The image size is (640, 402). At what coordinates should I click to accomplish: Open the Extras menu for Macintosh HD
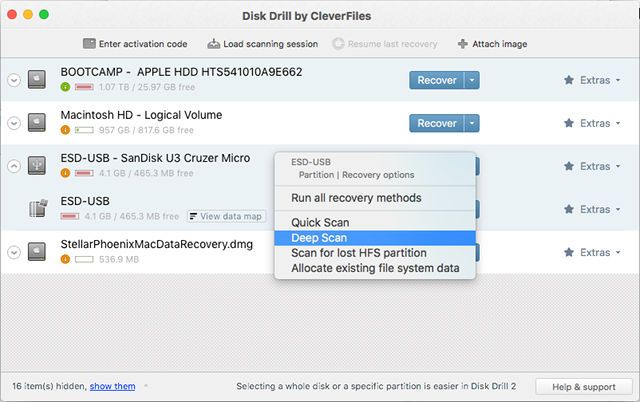(587, 123)
